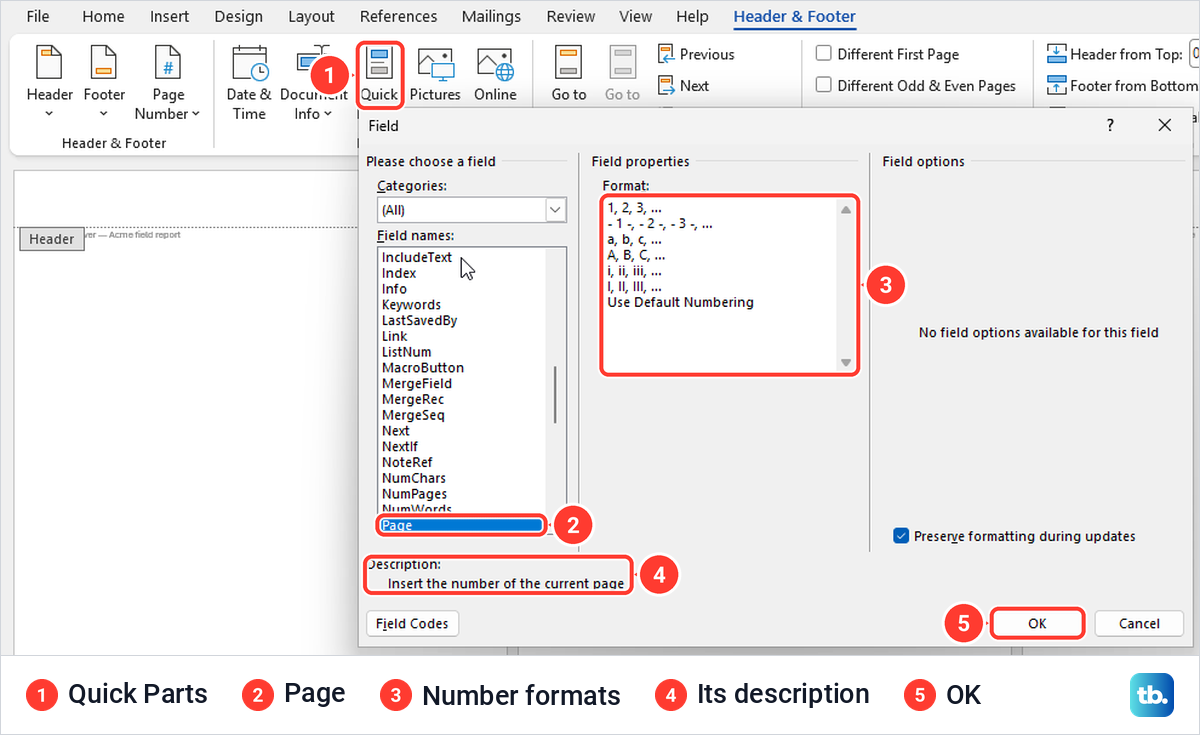Viewport: 1200px width, 735px height.
Task: Close the Field dialog
Action: coord(1164,125)
